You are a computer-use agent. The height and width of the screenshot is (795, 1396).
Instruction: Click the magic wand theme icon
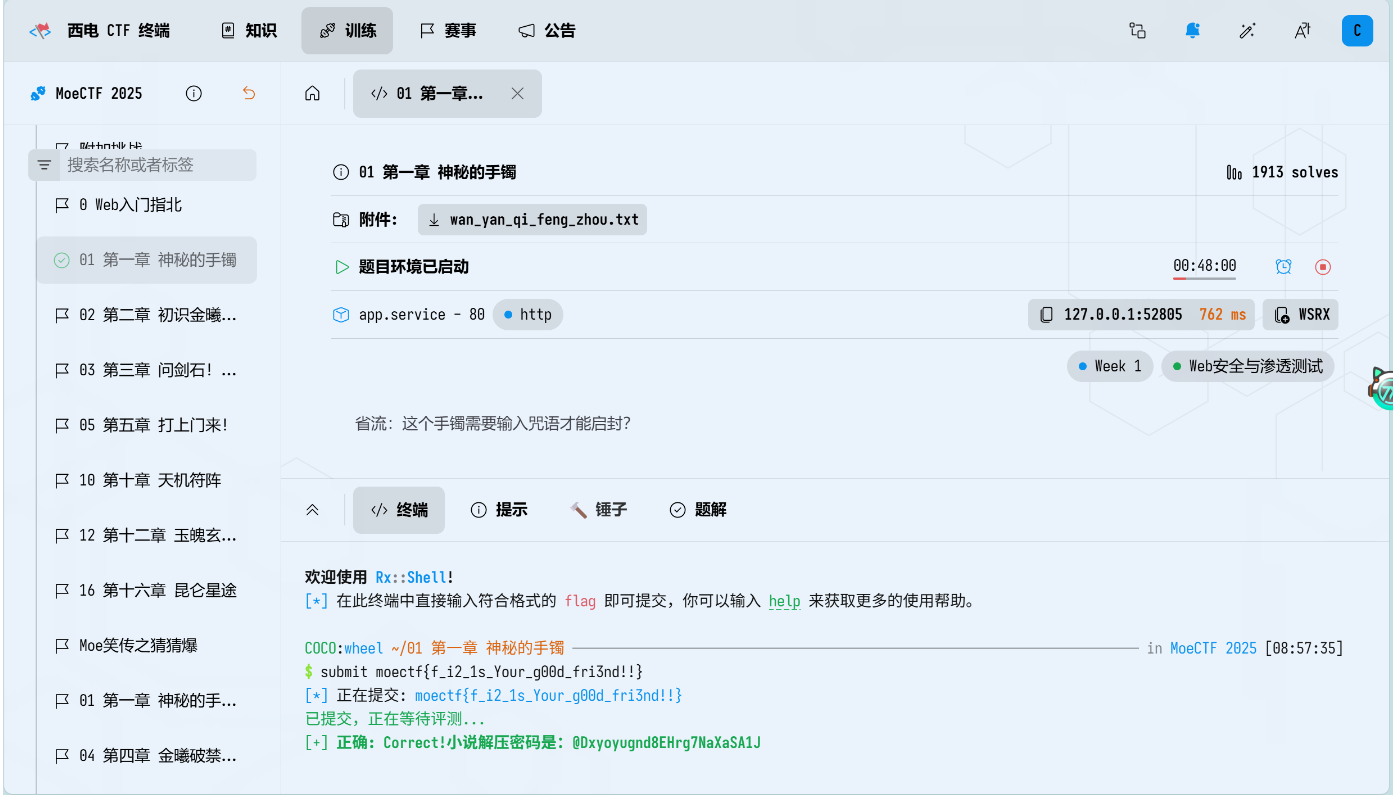[x=1247, y=31]
